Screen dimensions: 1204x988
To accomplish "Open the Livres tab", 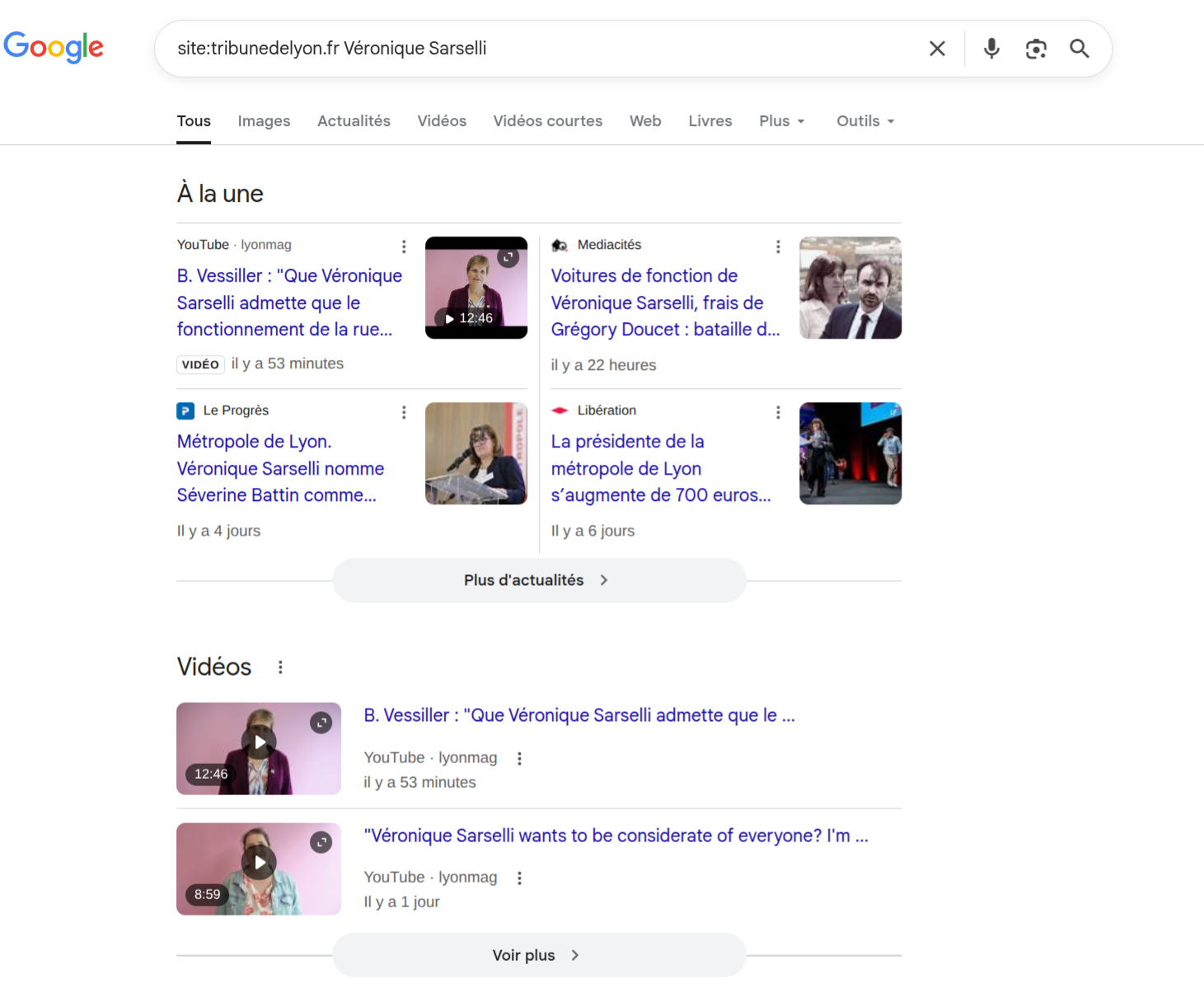I will tap(710, 121).
